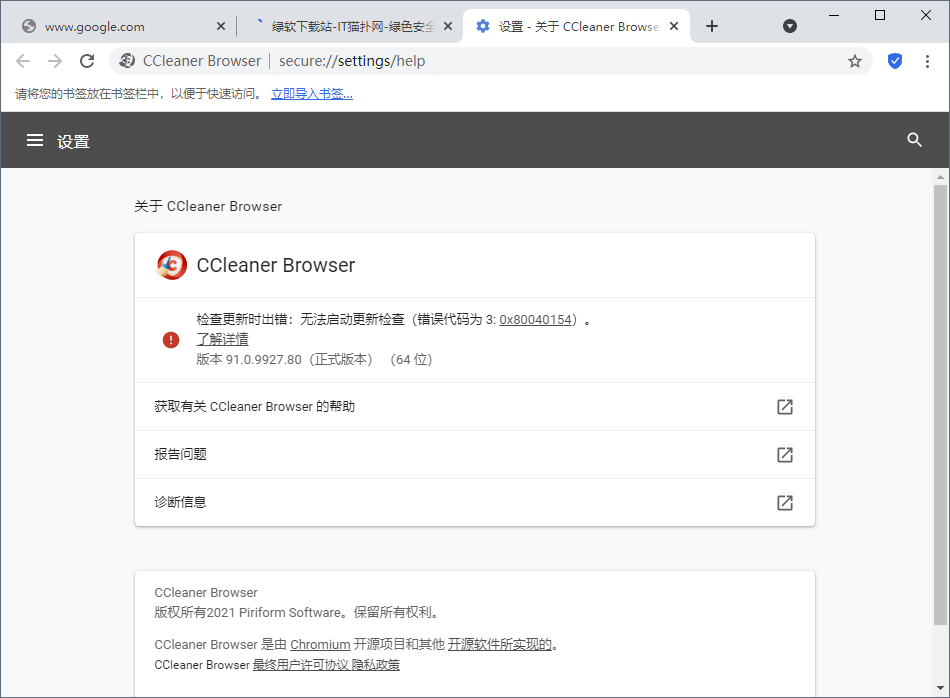
Task: Open the 0x80040154 error code link
Action: tap(536, 319)
